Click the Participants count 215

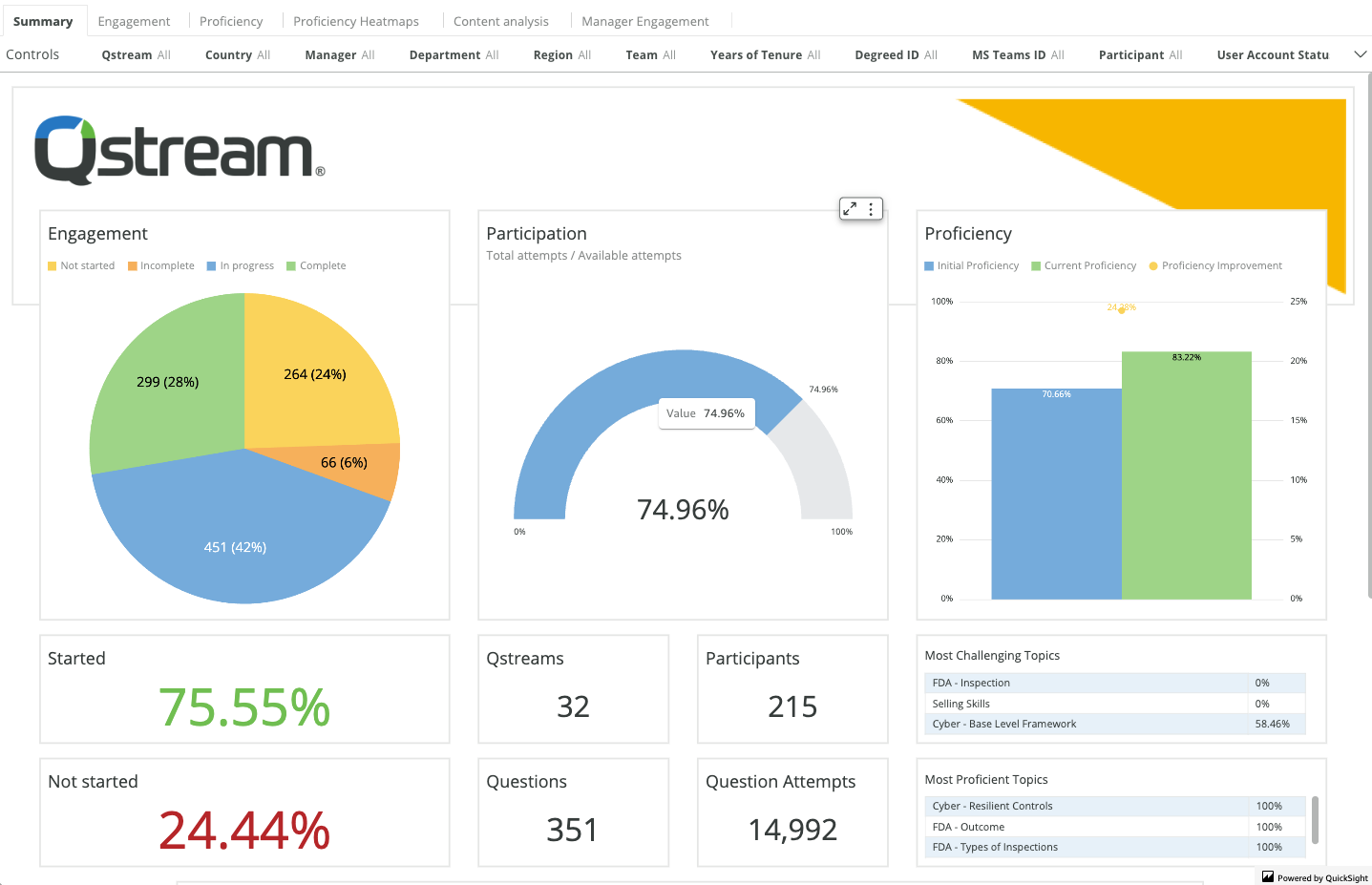[x=792, y=706]
